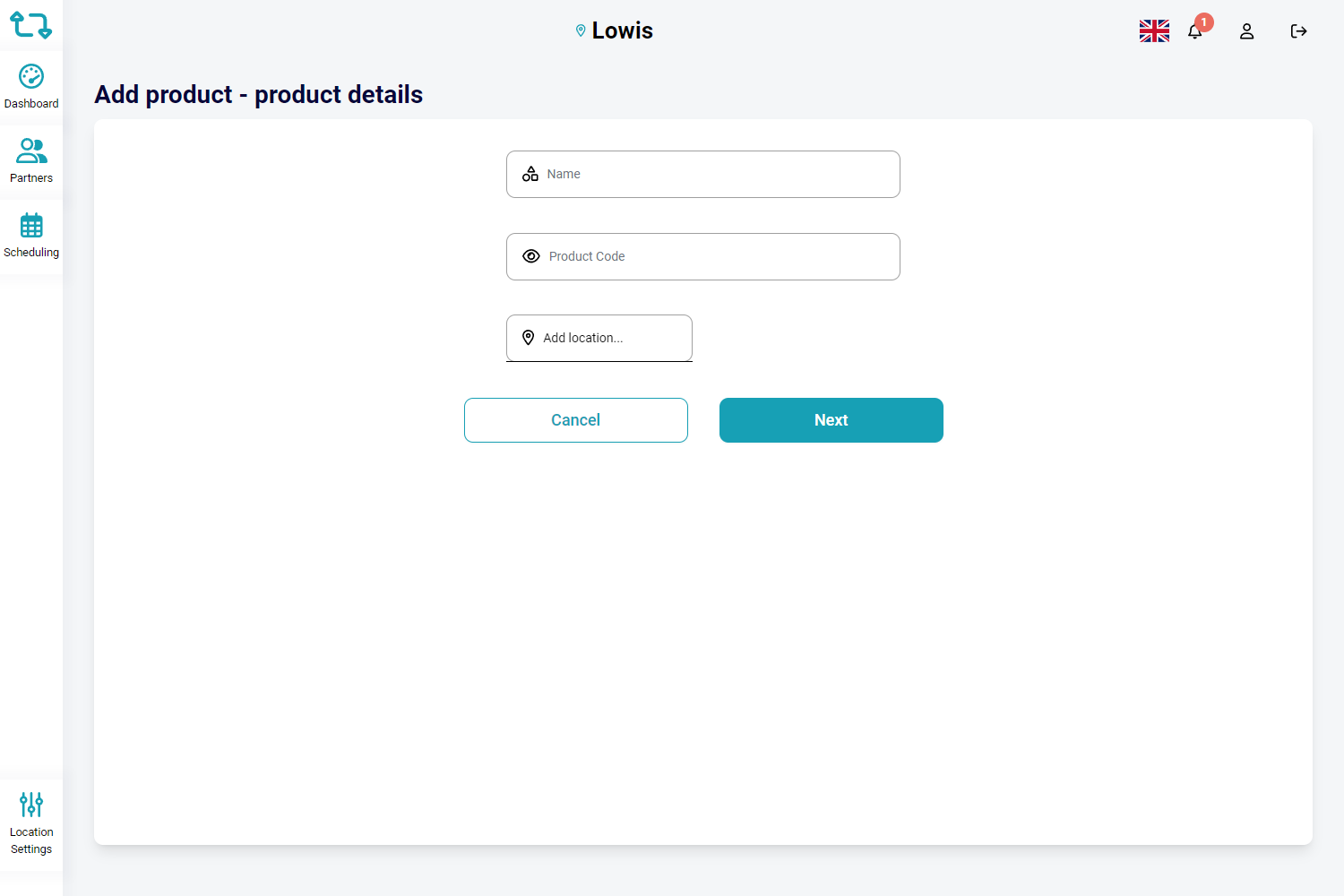Open the user profile icon

coord(1246,31)
